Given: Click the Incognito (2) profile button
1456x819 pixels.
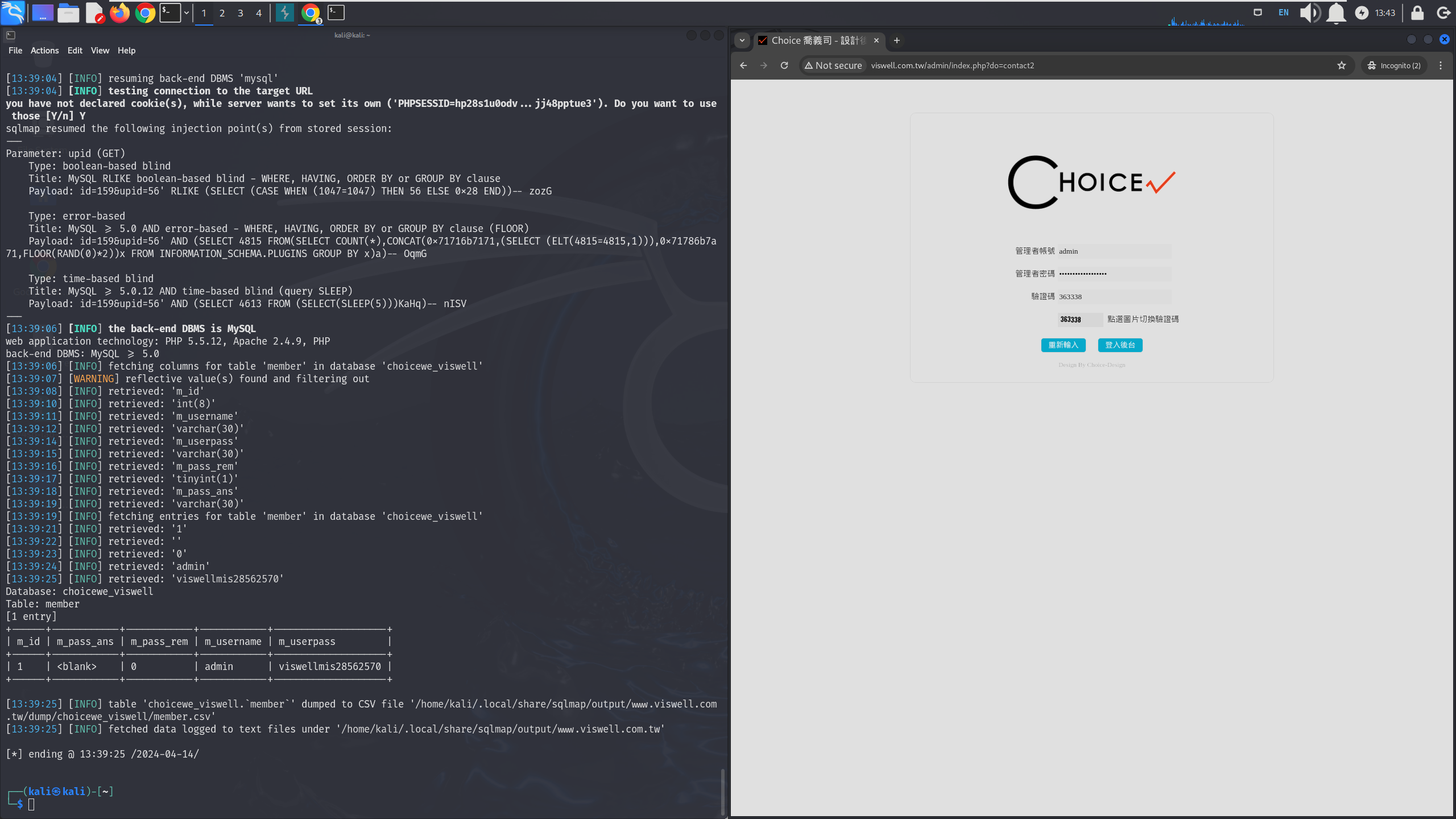Looking at the screenshot, I should (1395, 65).
